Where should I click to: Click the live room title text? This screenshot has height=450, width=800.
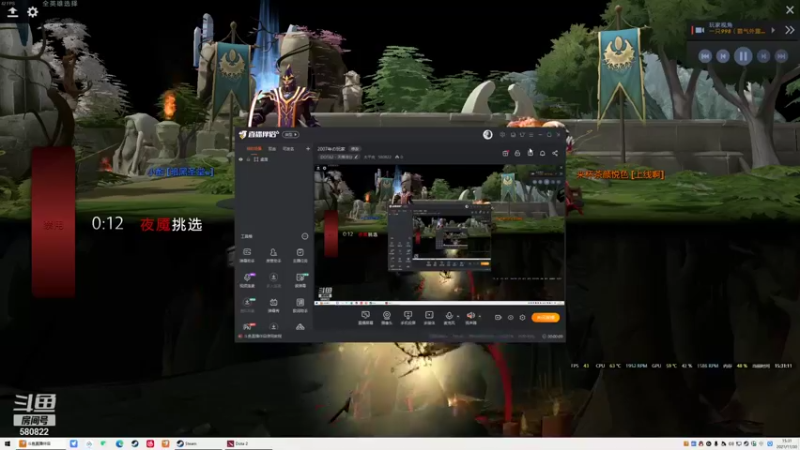(331, 149)
